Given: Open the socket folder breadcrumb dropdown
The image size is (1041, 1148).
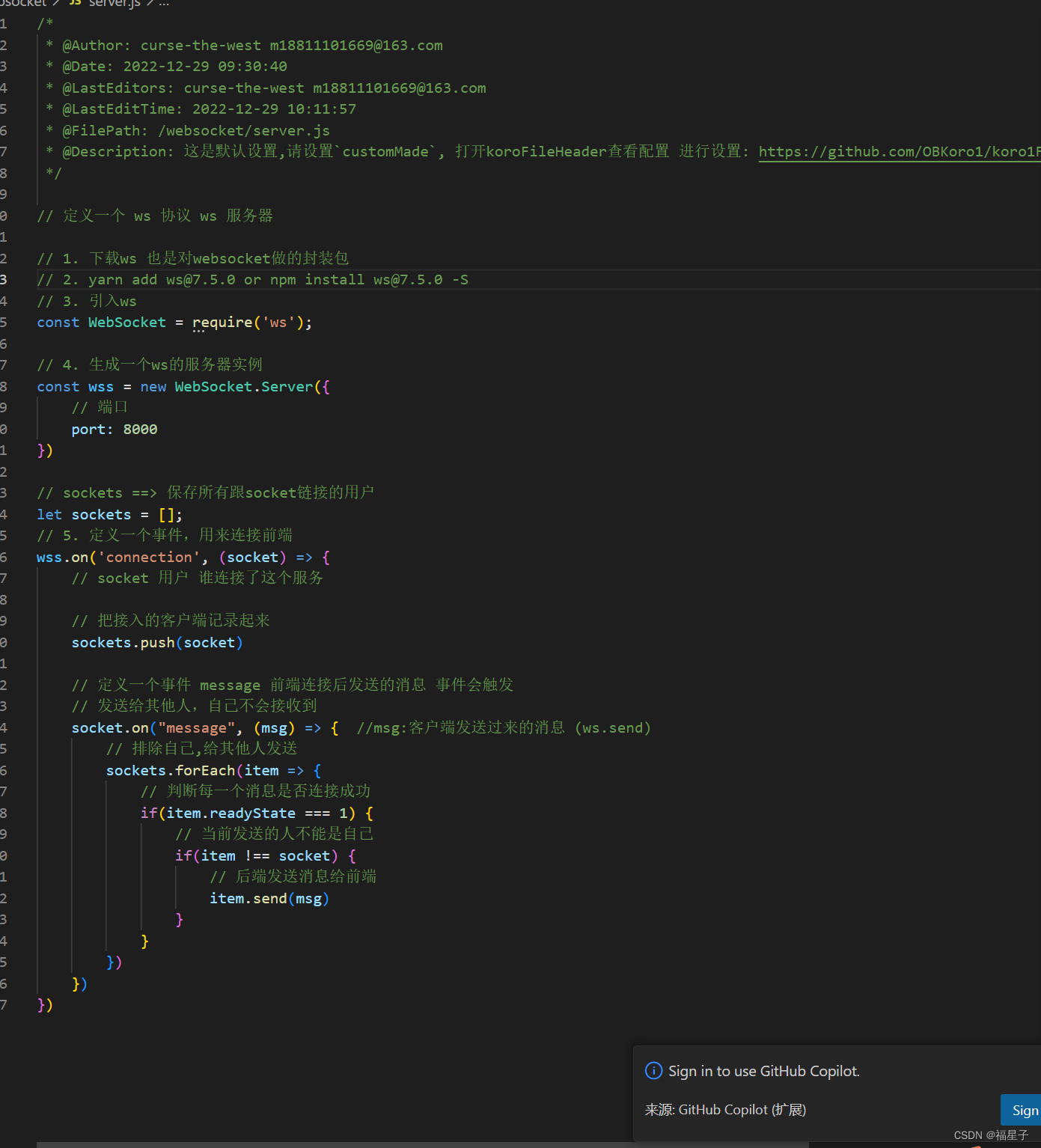Looking at the screenshot, I should click(x=22, y=4).
